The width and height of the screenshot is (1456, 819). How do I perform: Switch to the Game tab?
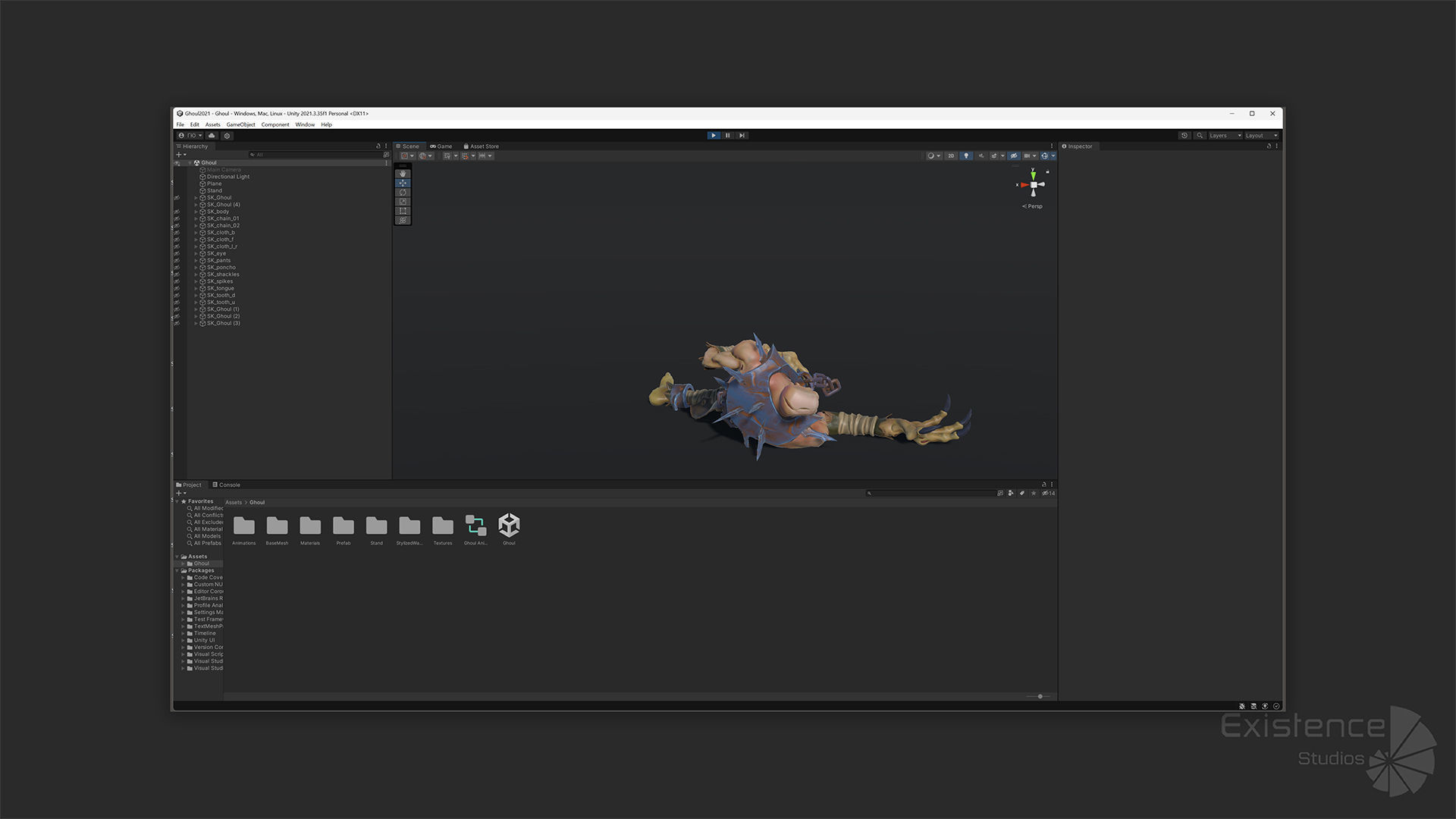[x=441, y=146]
